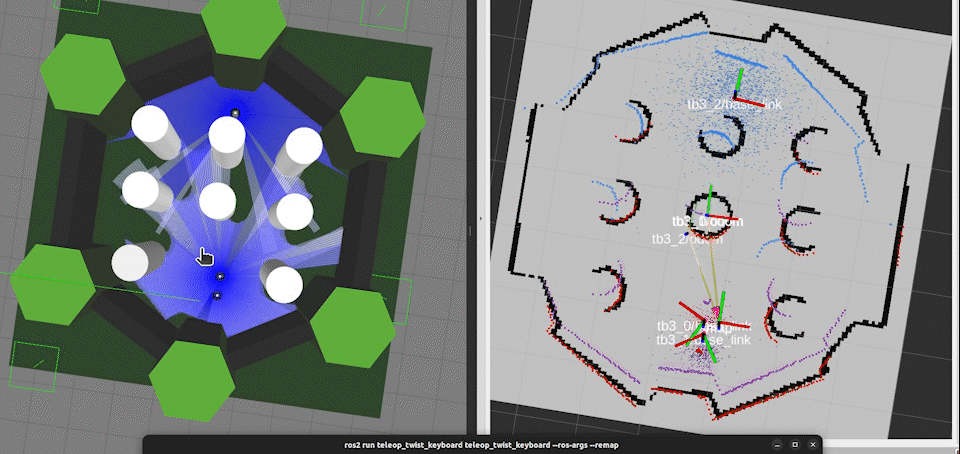Select the tb3_2/base_link frame label
Image resolution: width=960 pixels, height=454 pixels.
tap(735, 105)
